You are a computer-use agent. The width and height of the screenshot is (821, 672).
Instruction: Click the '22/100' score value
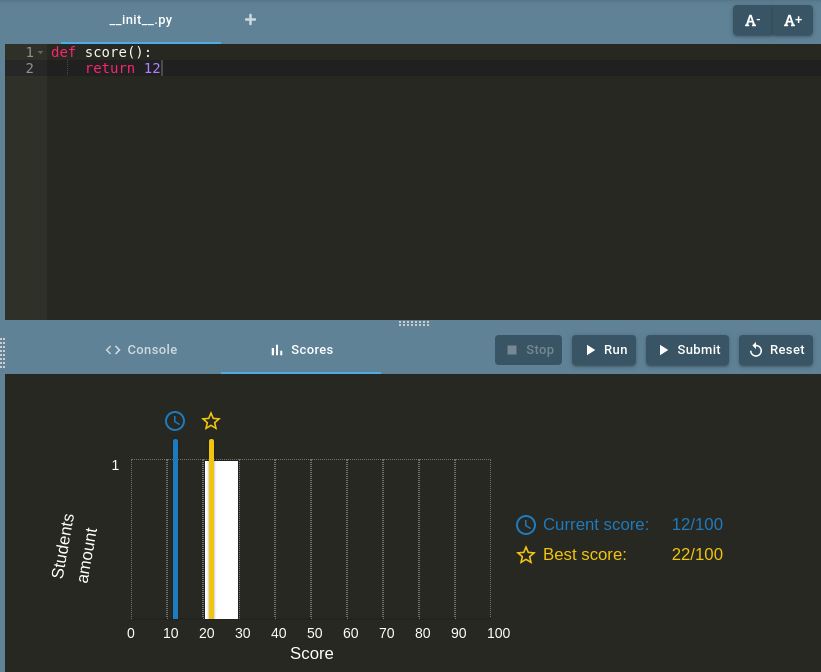tap(697, 554)
